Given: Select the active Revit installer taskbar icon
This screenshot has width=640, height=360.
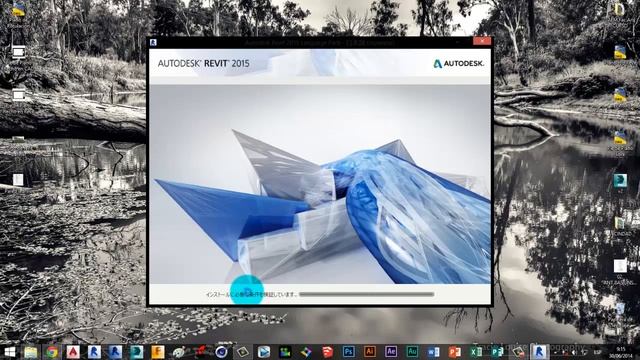Looking at the screenshot, I should 539,351.
